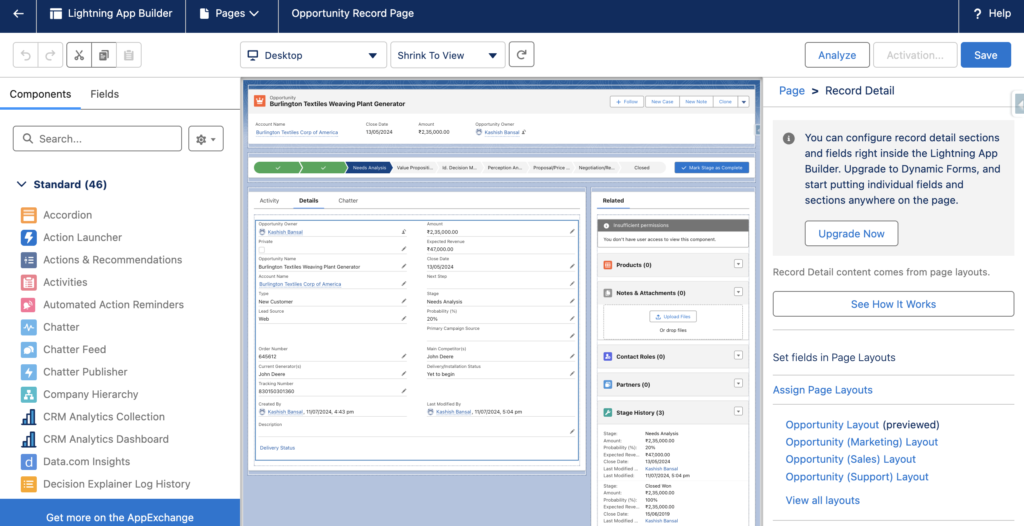
Task: Open the Pages menu dropdown
Action: [x=229, y=14]
